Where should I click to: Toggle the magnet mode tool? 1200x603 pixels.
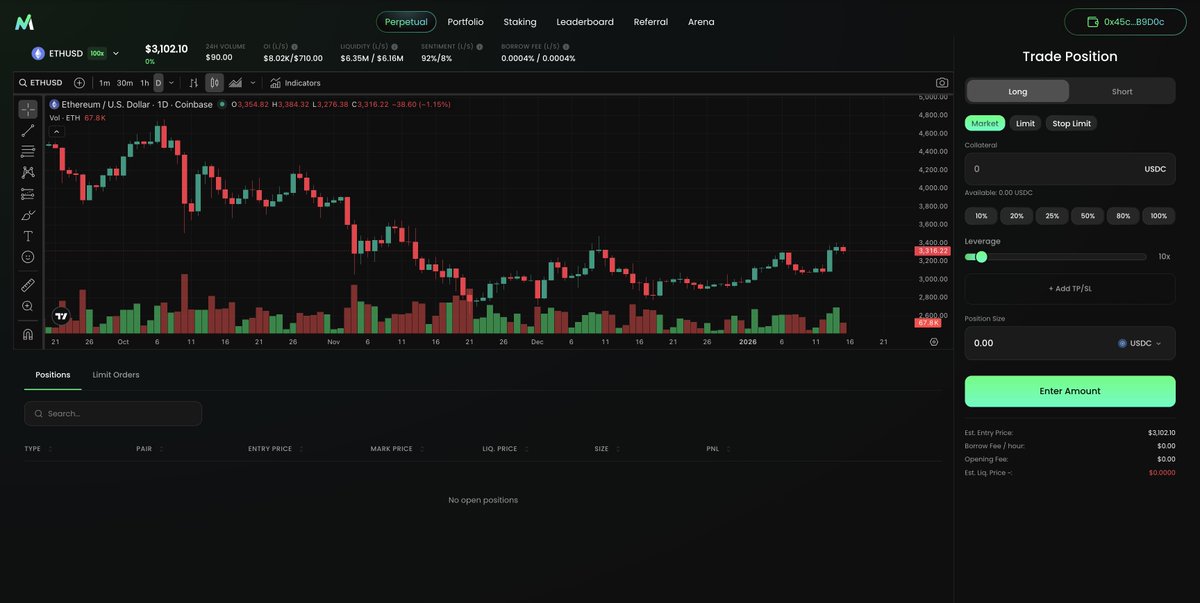28,334
